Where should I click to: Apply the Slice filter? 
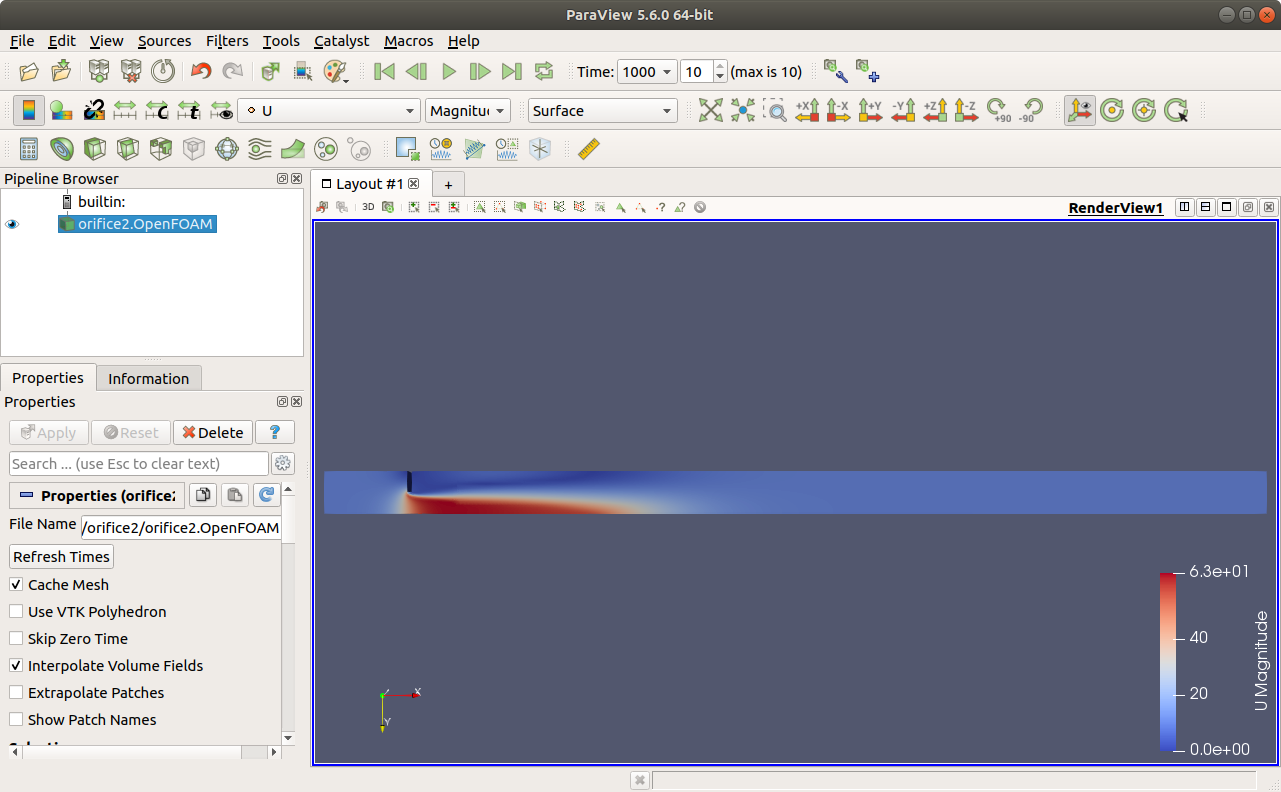128,149
